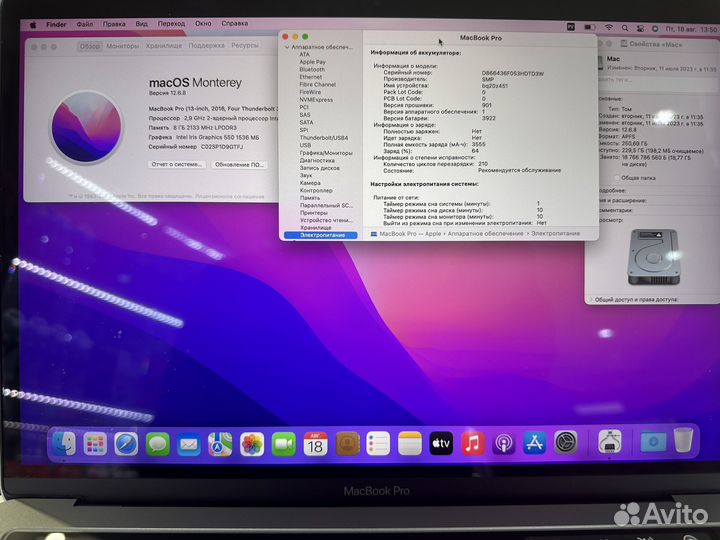720x540 pixels.
Task: Toggle the Общая папка checkbox
Action: [x=617, y=178]
